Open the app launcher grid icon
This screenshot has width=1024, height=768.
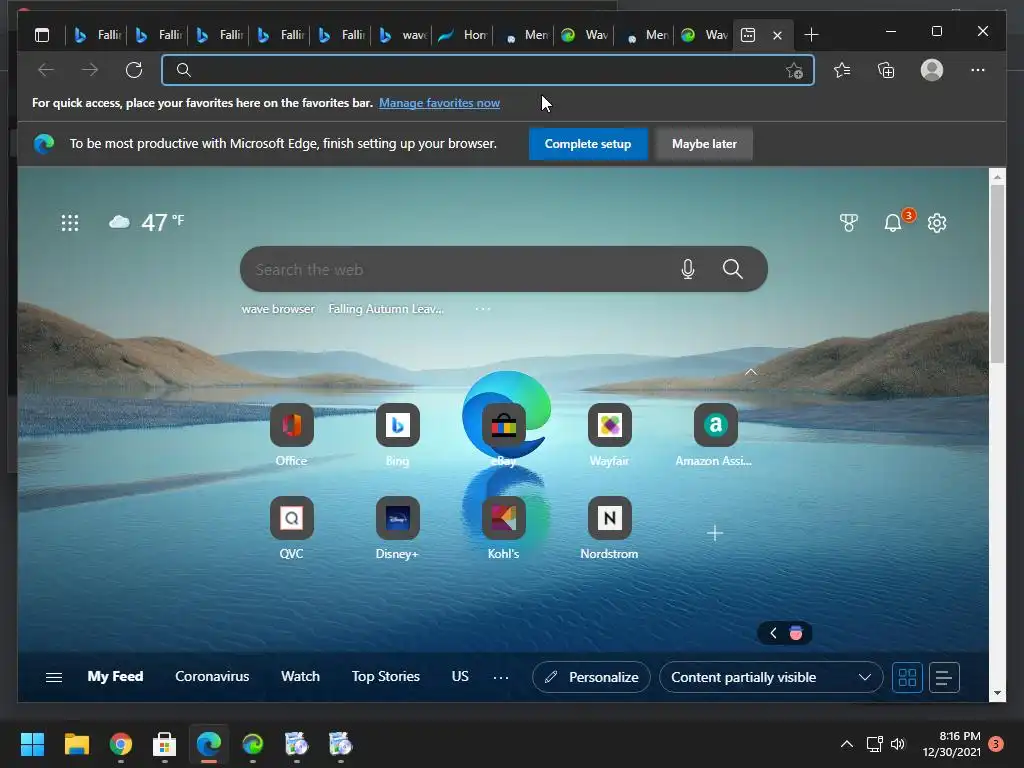[x=70, y=223]
